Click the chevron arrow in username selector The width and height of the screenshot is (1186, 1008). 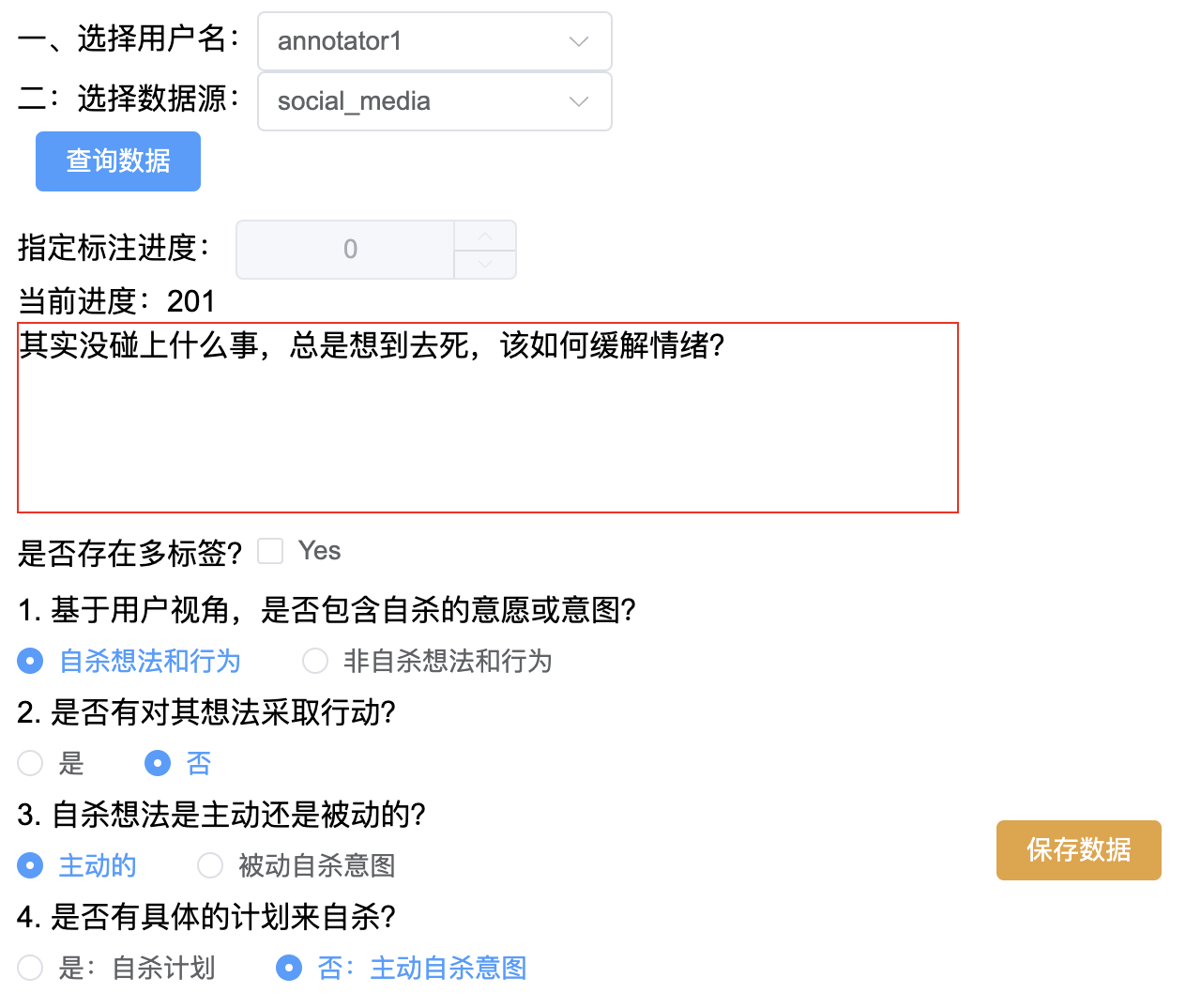tap(579, 41)
